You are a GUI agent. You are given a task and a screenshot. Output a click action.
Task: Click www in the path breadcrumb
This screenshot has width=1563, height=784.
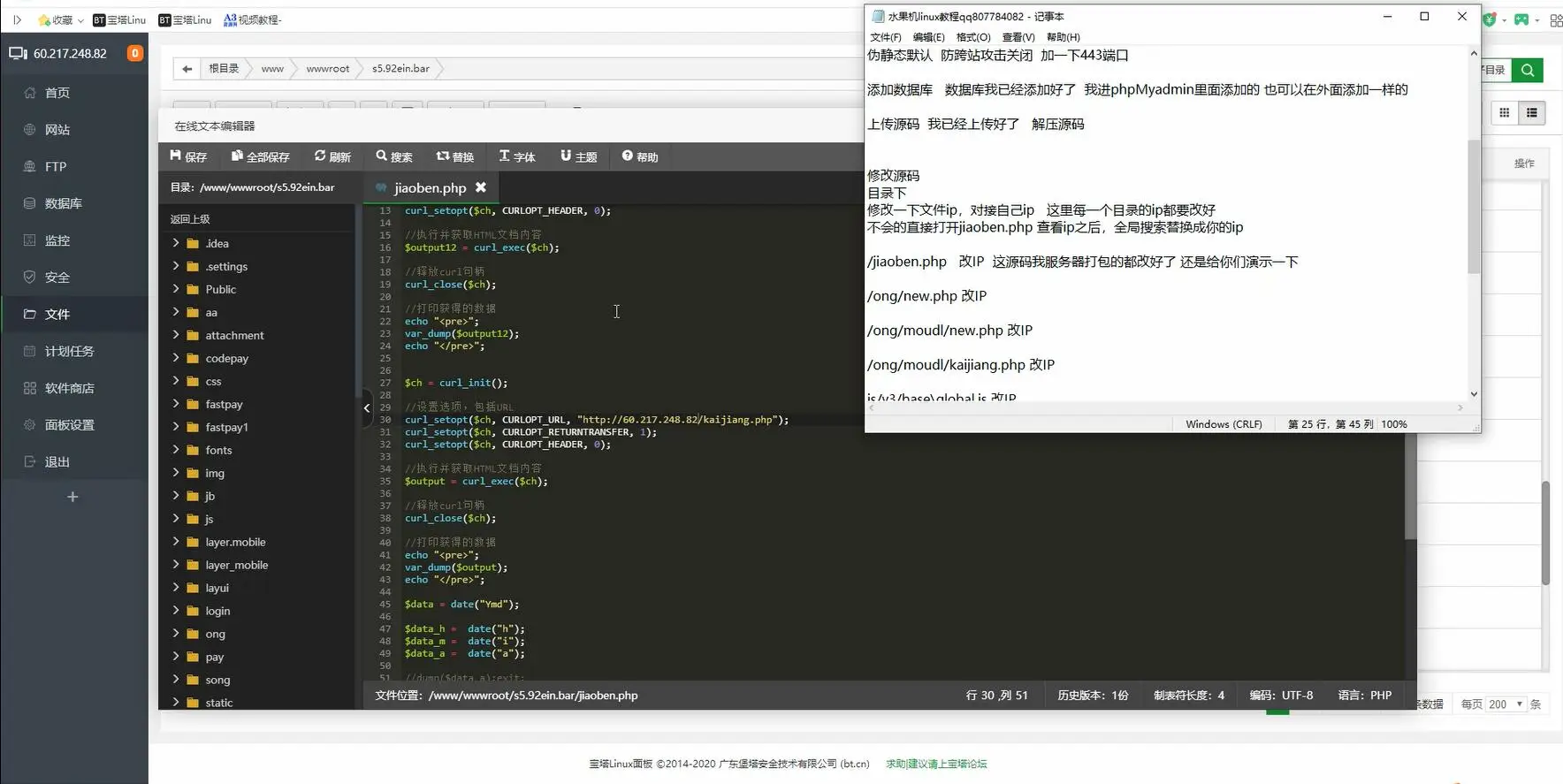pos(272,68)
